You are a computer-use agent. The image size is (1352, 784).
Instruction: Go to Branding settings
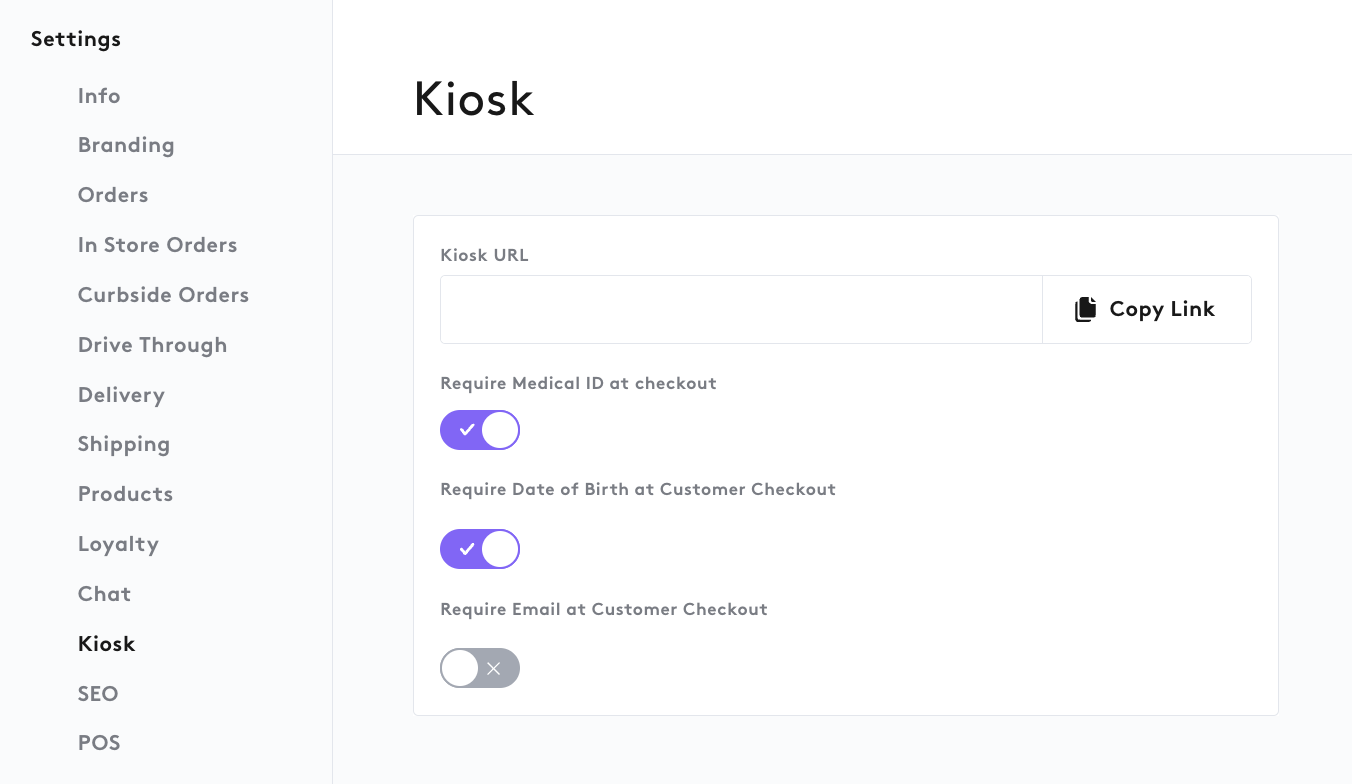click(x=126, y=145)
